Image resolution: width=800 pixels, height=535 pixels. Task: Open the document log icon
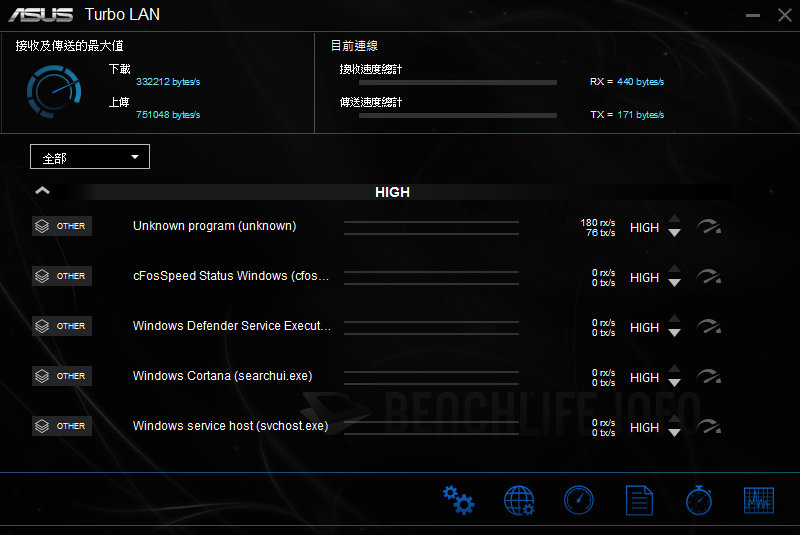click(x=639, y=500)
